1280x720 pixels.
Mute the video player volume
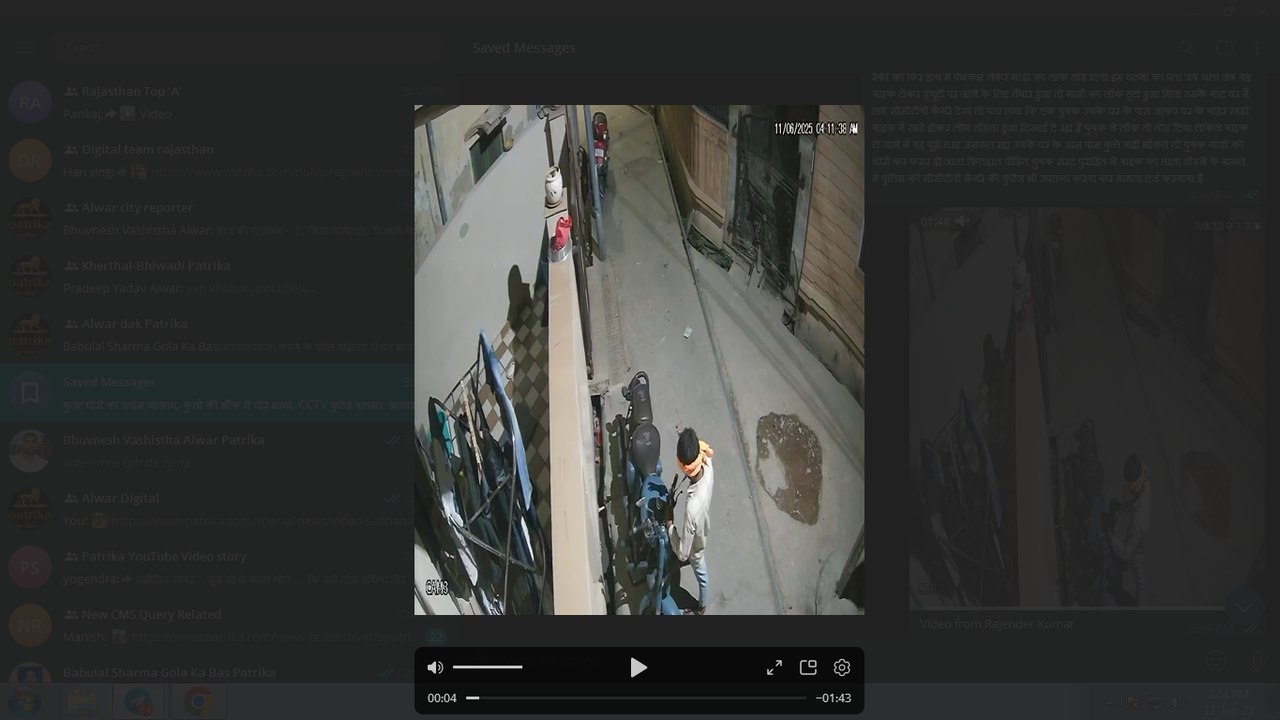click(x=435, y=668)
